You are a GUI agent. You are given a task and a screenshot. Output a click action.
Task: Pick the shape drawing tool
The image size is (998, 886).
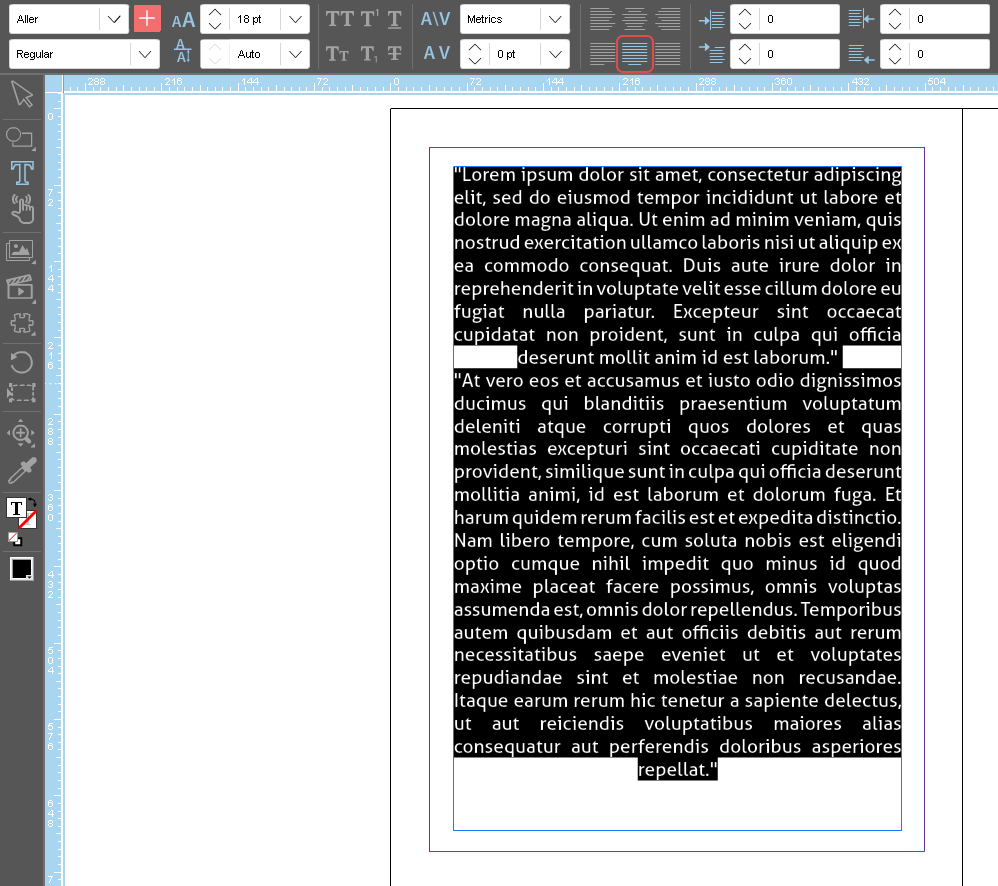[20, 137]
